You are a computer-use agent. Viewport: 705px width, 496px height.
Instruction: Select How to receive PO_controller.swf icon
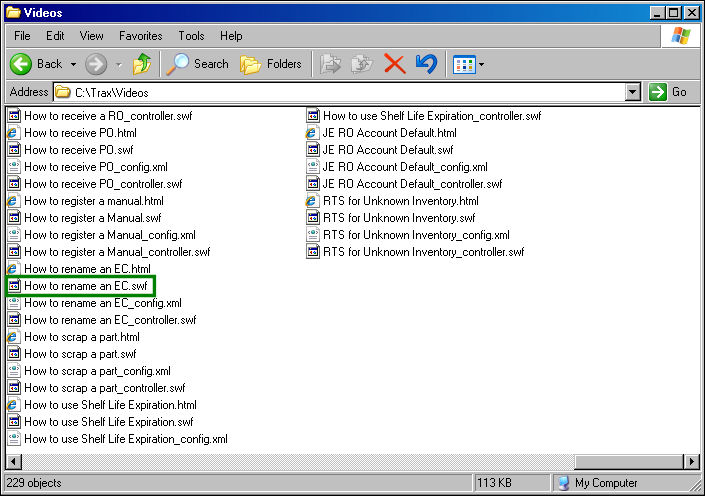point(14,184)
